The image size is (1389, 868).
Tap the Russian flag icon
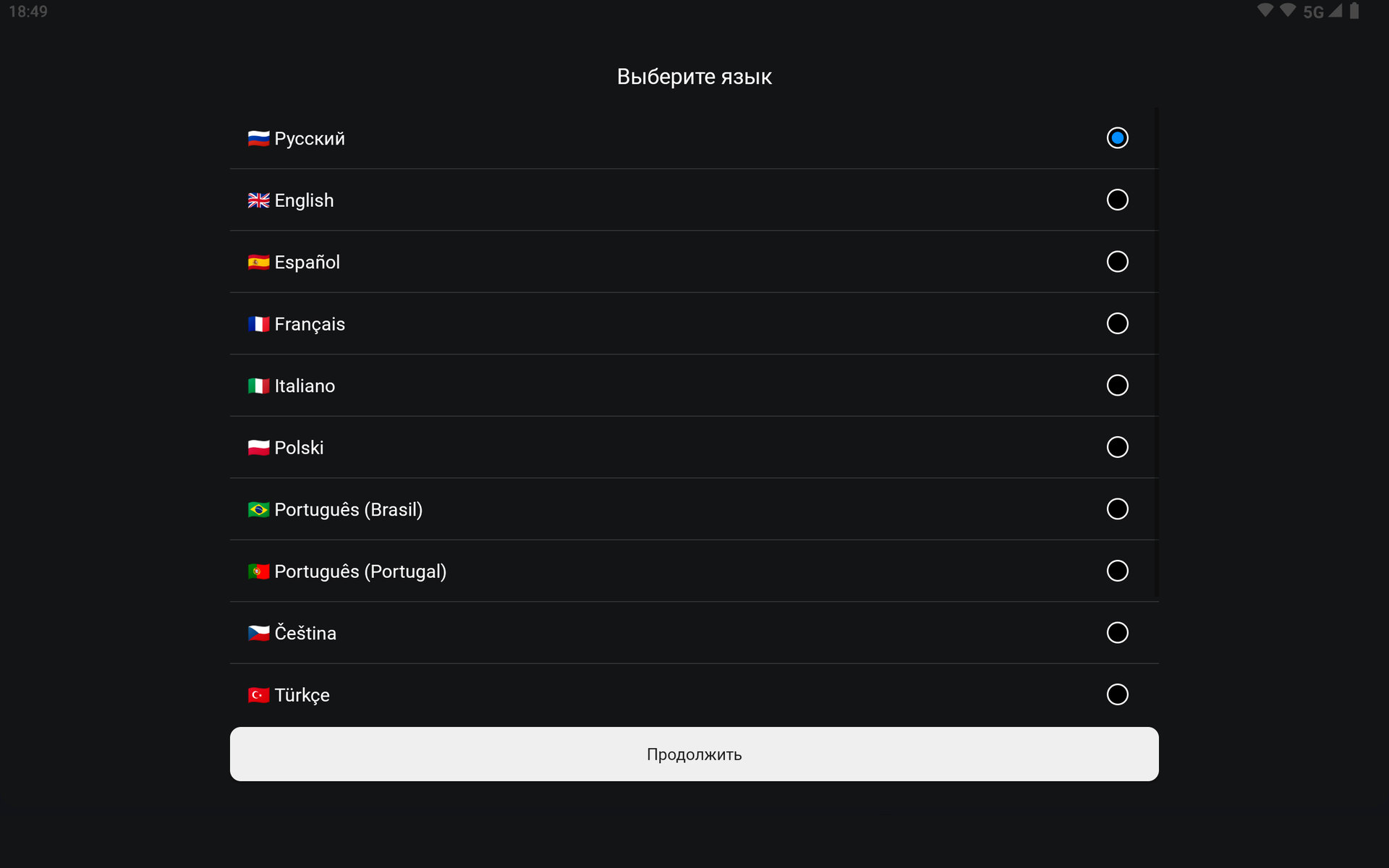tap(258, 138)
